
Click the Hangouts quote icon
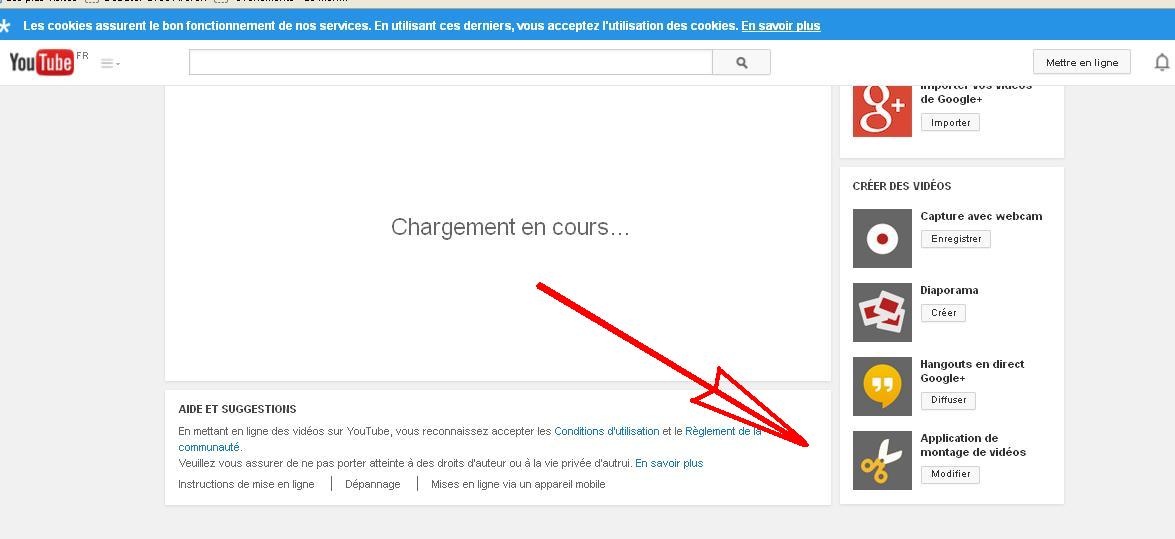point(882,386)
